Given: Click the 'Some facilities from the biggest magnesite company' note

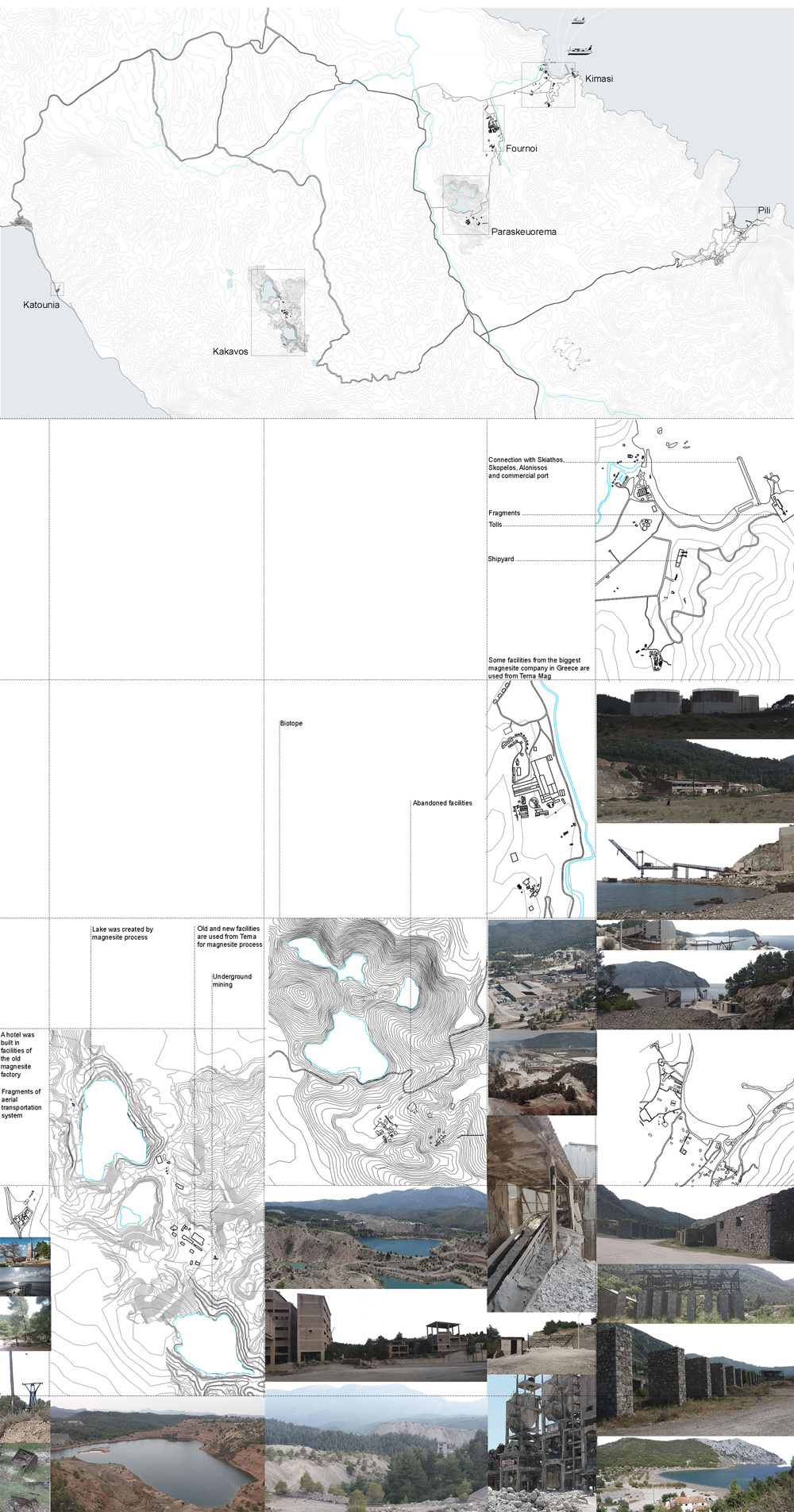Looking at the screenshot, I should pos(539,668).
